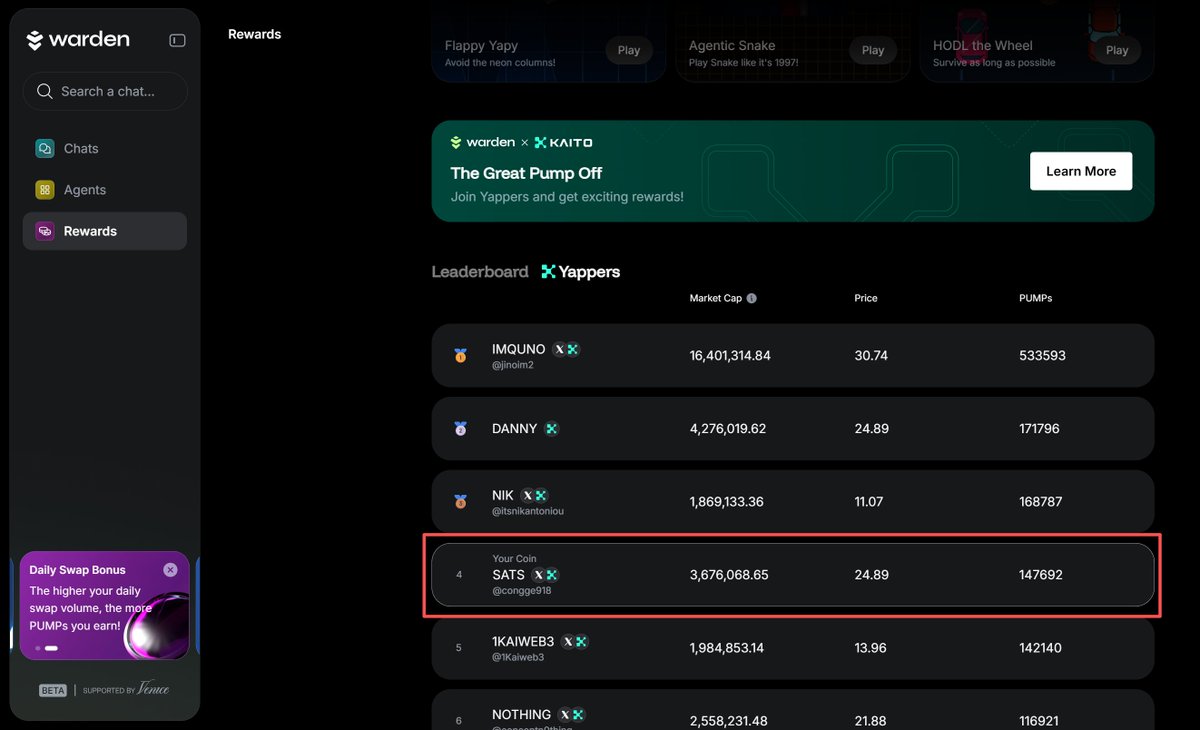Click the 1KAIWEB3 price 13.96
Viewport: 1200px width, 730px height.
(x=870, y=648)
